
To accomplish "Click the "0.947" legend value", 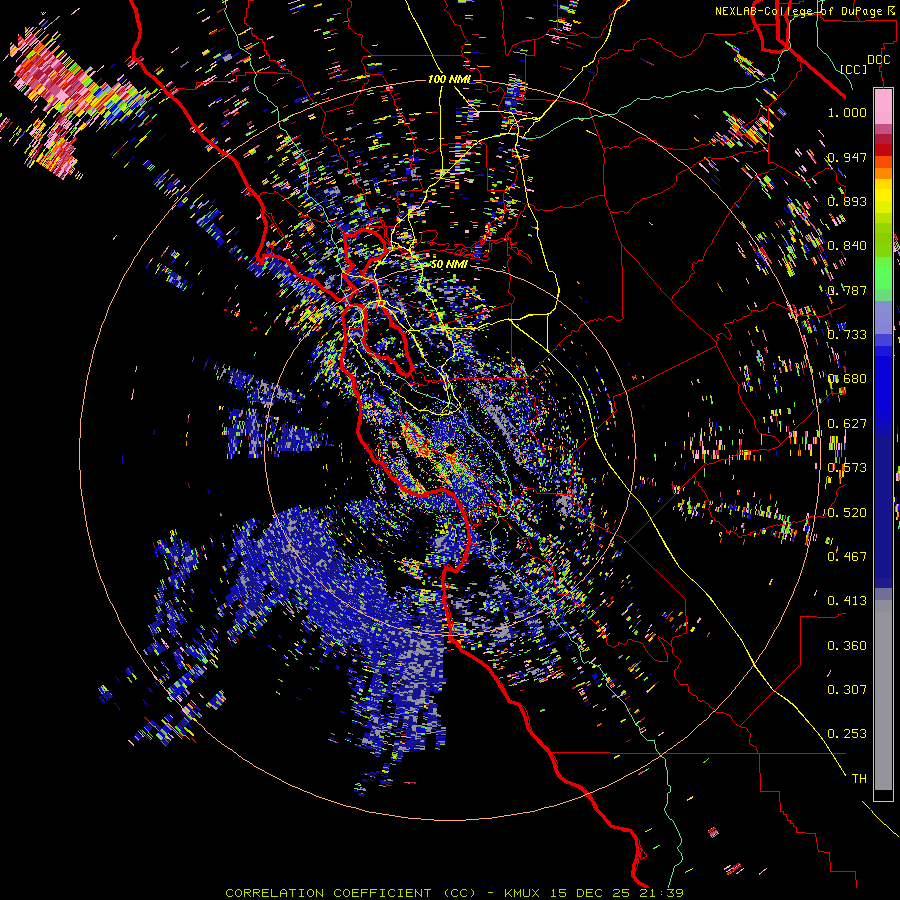I will pos(847,157).
